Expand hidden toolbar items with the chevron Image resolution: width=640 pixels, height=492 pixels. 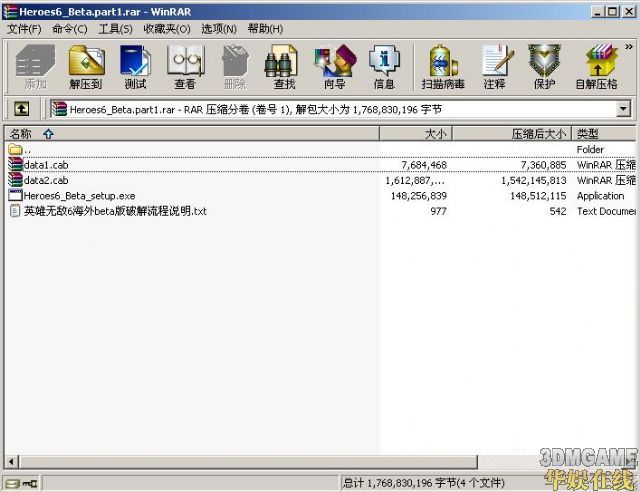[629, 47]
